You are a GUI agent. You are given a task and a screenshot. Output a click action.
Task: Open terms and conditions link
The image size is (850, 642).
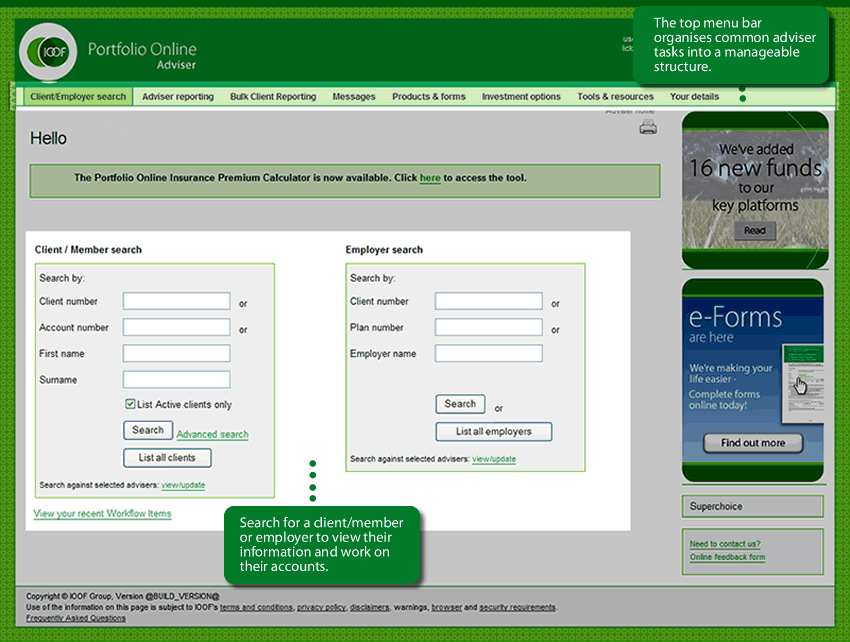(256, 607)
